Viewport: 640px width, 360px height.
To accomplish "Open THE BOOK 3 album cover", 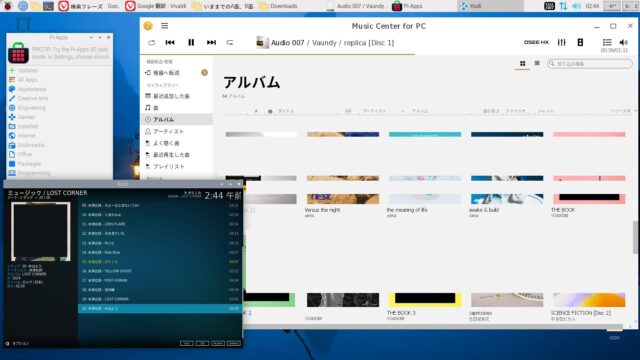I will tap(425, 300).
